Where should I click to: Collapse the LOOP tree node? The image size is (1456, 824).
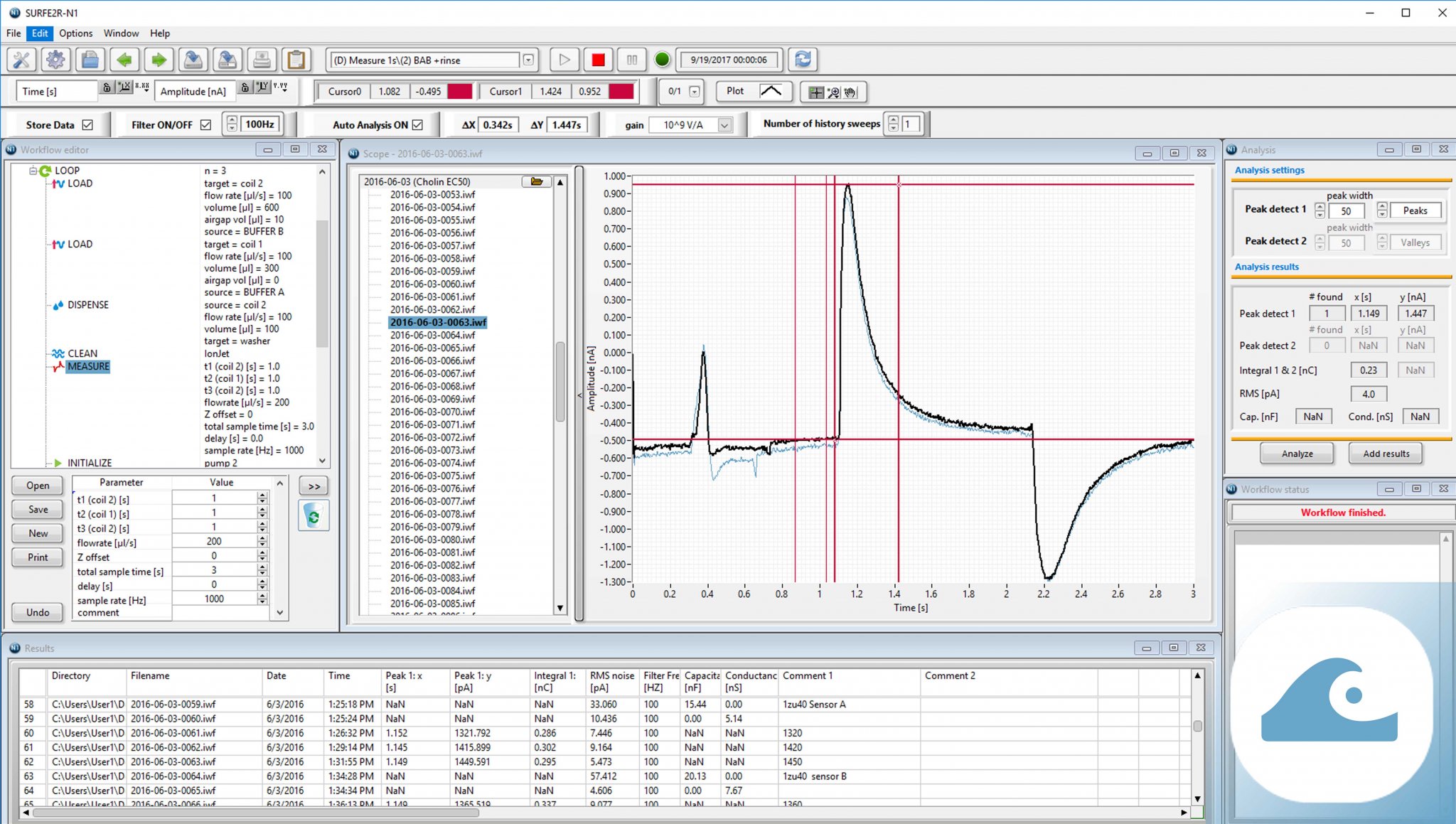point(33,171)
